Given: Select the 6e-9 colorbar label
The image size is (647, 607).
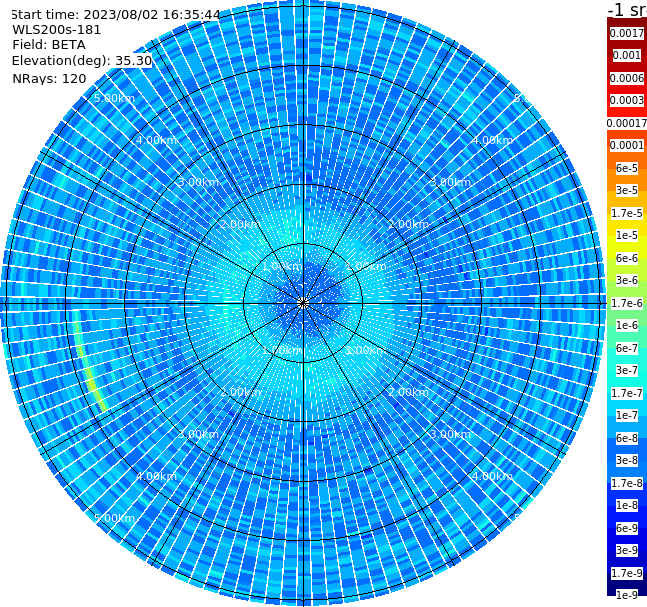Looking at the screenshot, I should point(627,528).
